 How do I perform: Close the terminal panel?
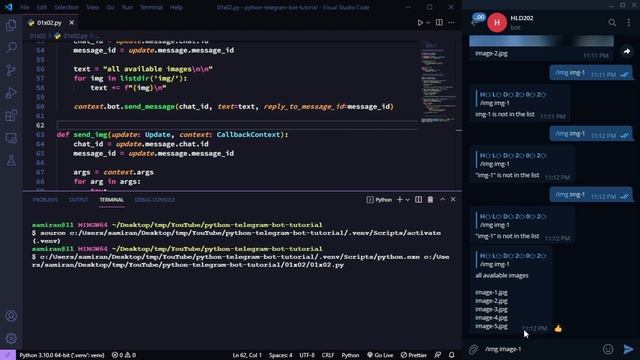453,200
